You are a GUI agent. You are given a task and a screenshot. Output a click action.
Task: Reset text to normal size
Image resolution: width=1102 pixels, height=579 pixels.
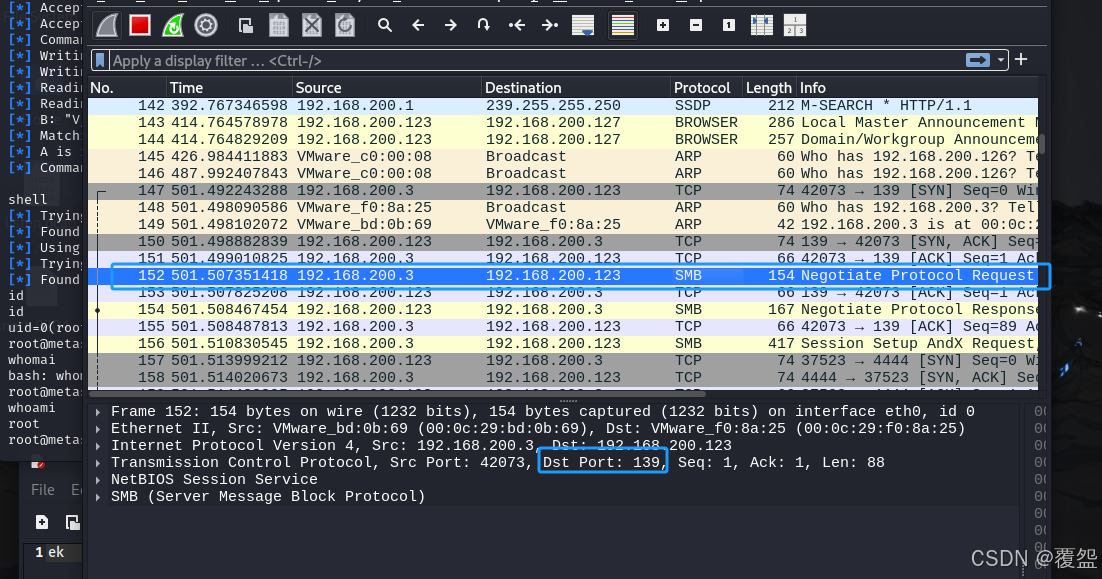click(729, 25)
